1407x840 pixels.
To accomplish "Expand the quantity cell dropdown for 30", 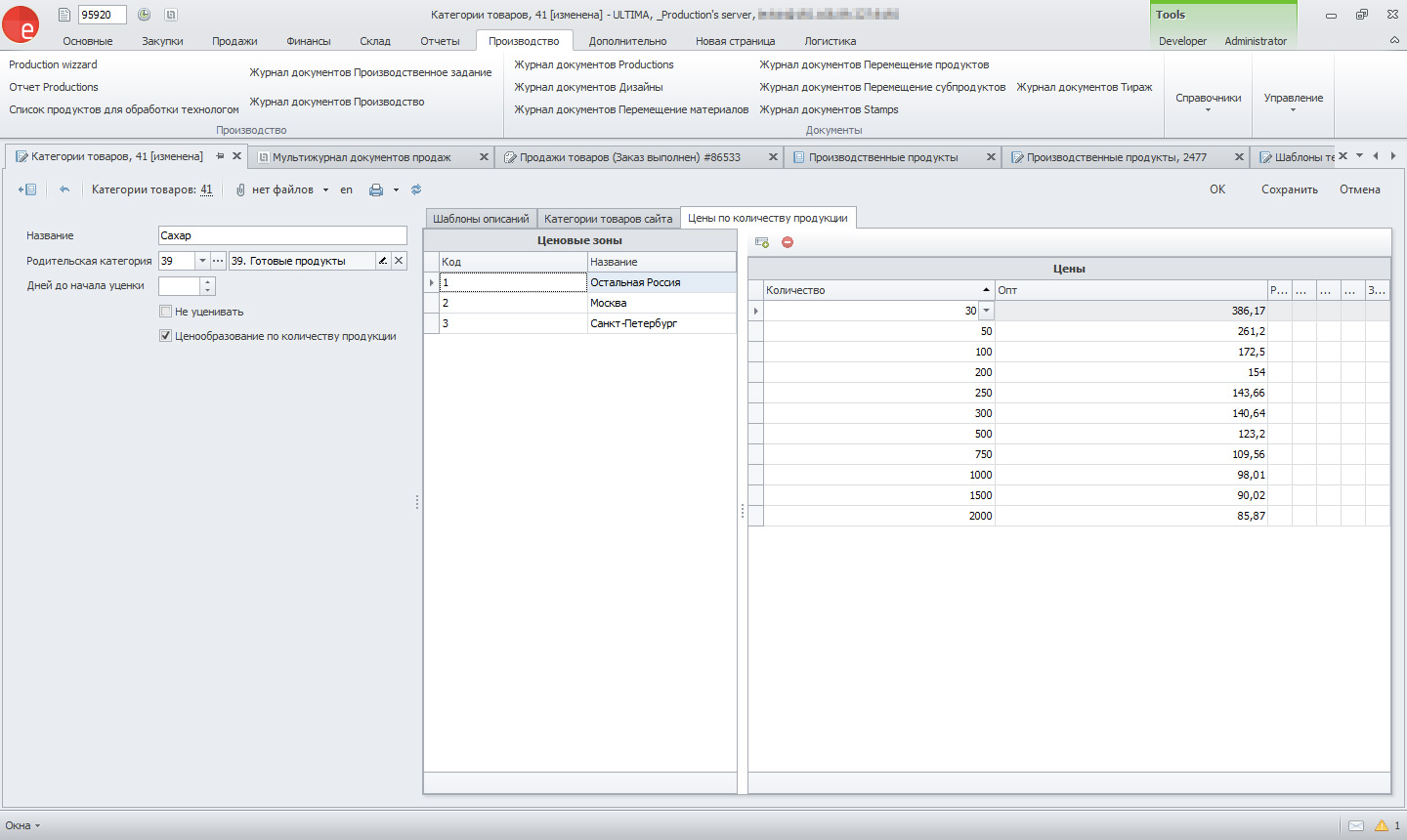I will pos(986,311).
